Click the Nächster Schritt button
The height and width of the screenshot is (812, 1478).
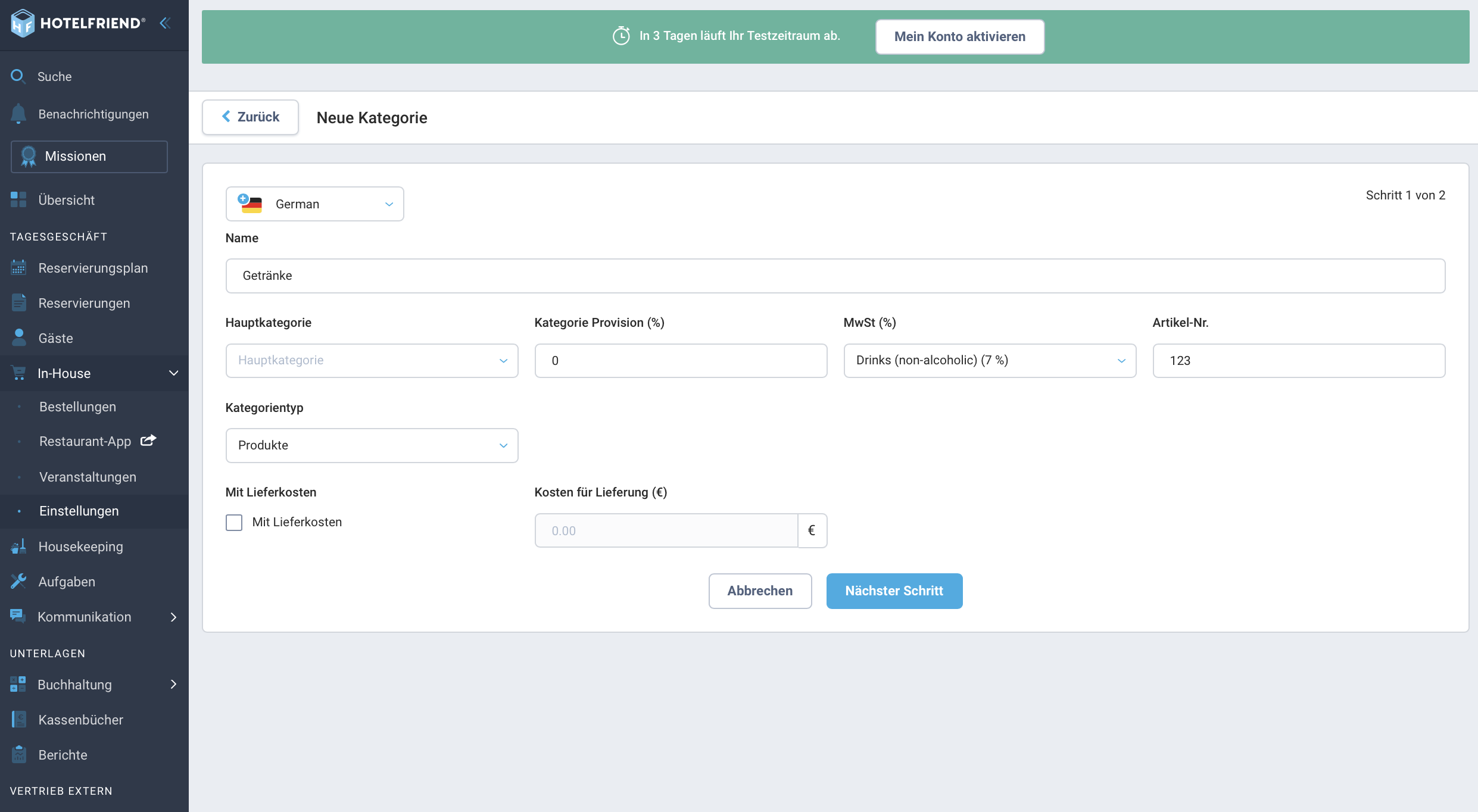[x=894, y=591]
